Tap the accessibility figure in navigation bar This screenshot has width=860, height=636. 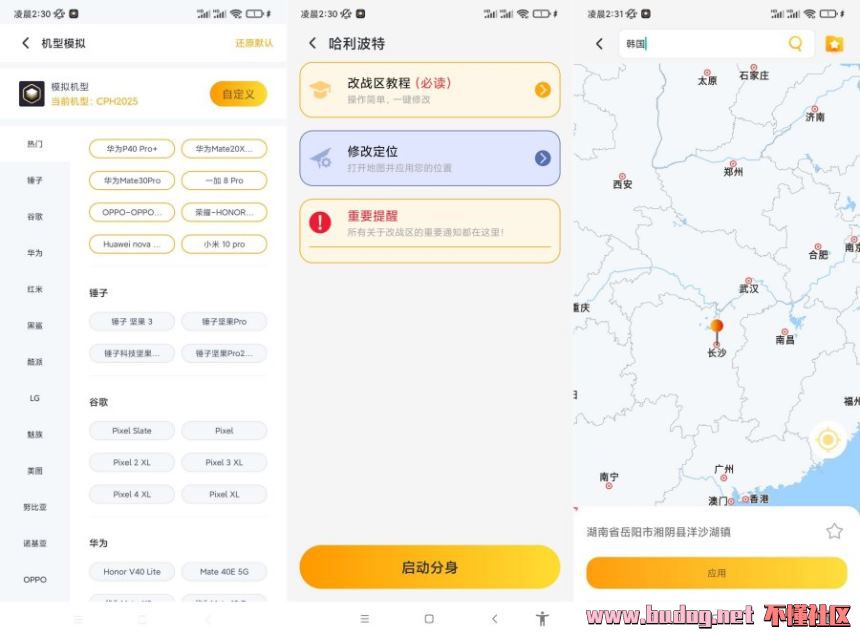tap(542, 618)
